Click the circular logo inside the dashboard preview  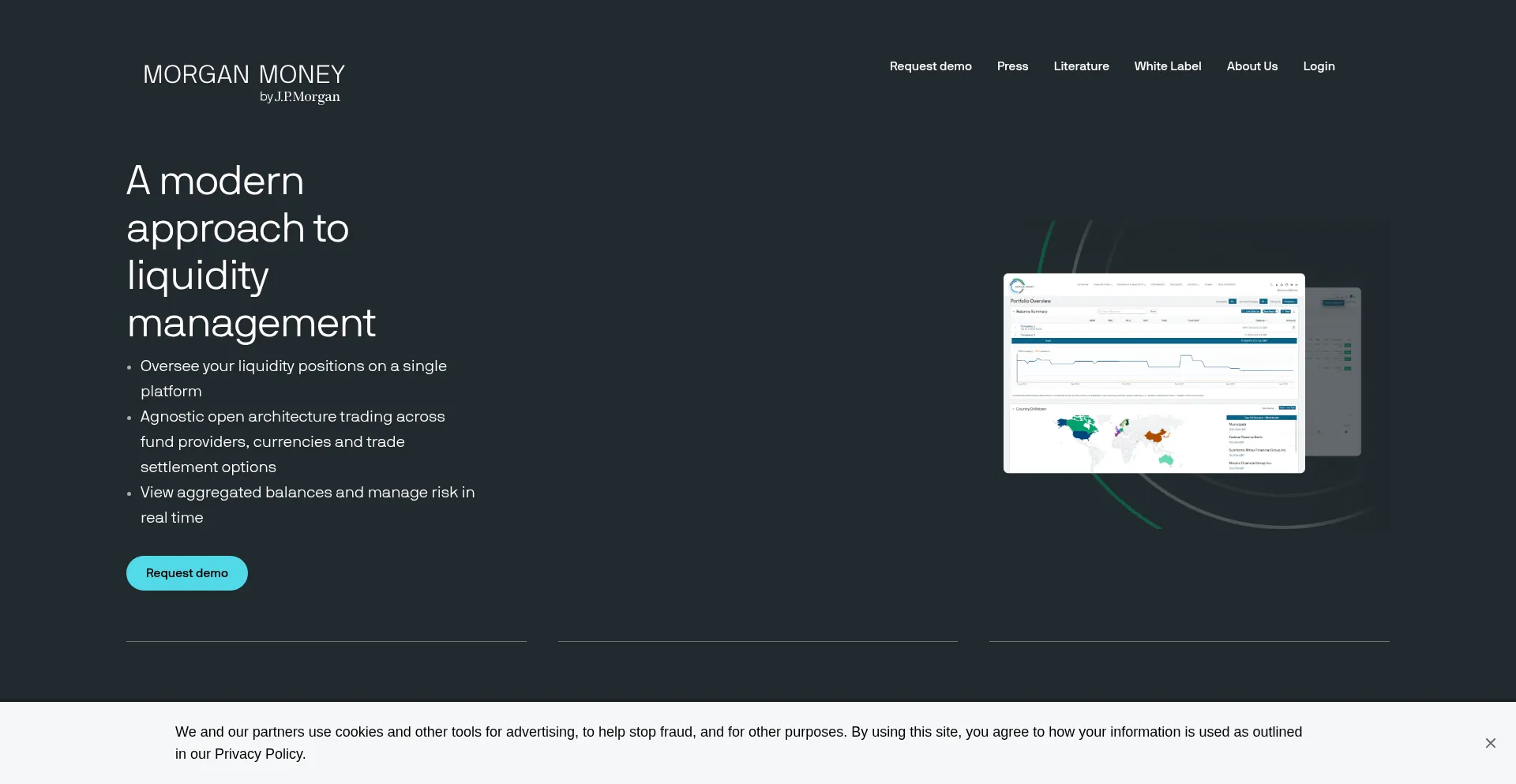click(x=1017, y=286)
